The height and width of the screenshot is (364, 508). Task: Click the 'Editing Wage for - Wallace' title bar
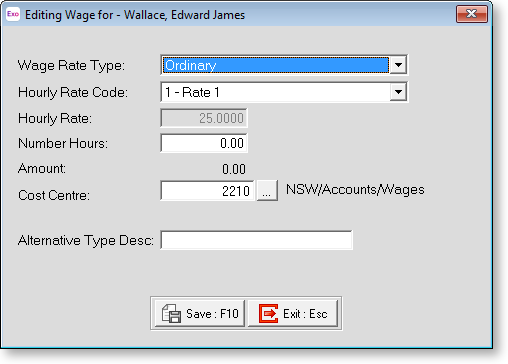(135, 15)
